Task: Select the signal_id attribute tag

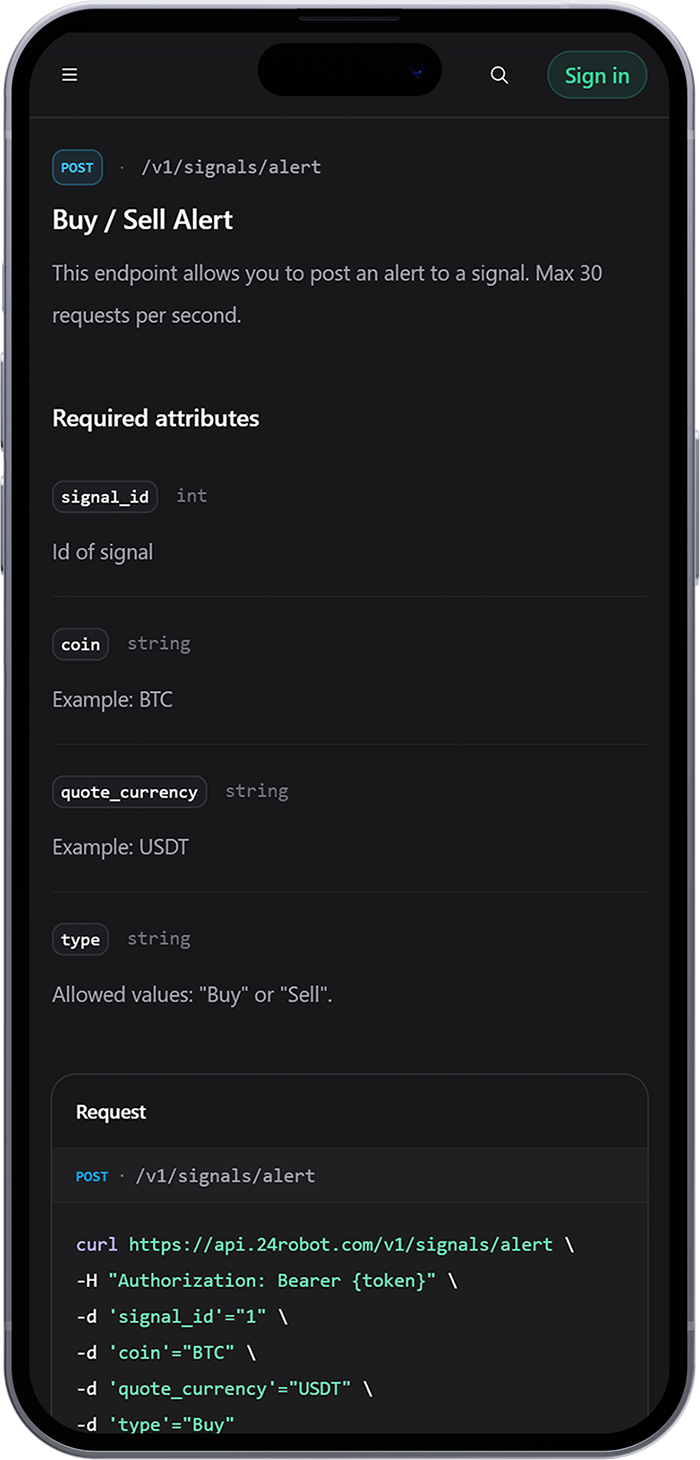Action: click(x=104, y=496)
